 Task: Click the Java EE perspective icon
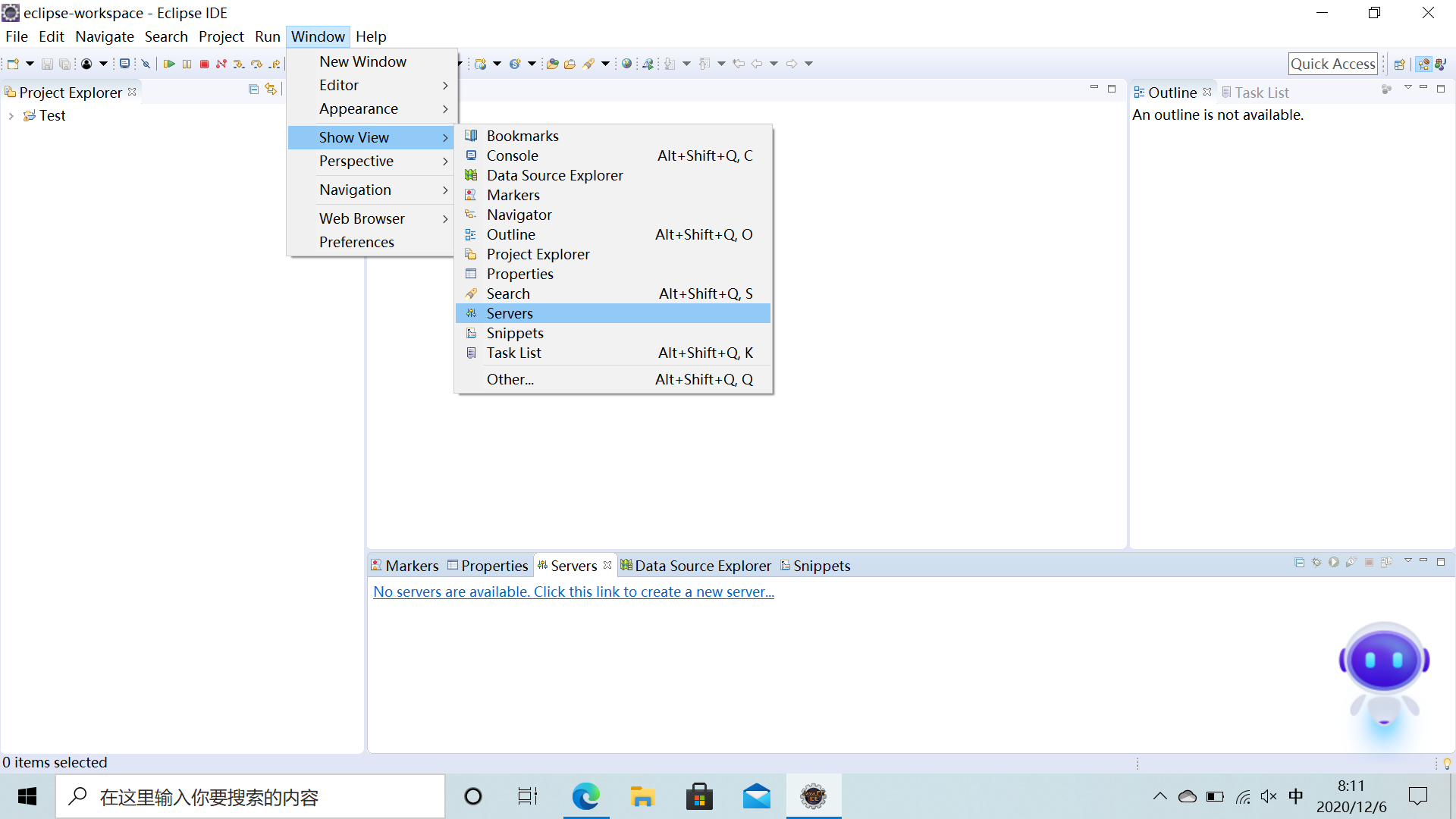click(1423, 64)
